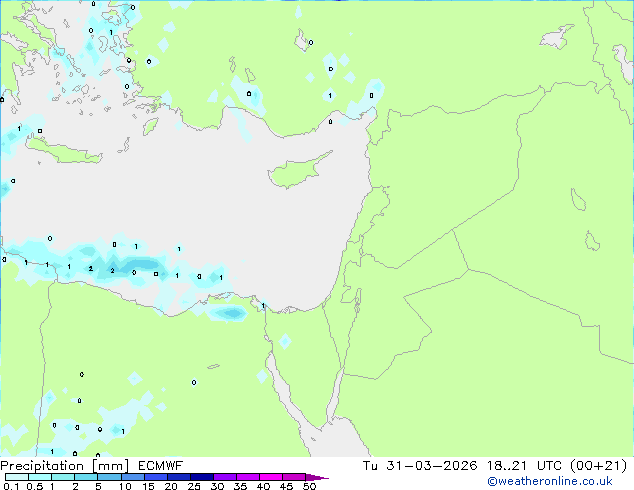This screenshot has height=490, width=634.
Task: Click the '0.1' legend scale label
Action: [x=11, y=486]
